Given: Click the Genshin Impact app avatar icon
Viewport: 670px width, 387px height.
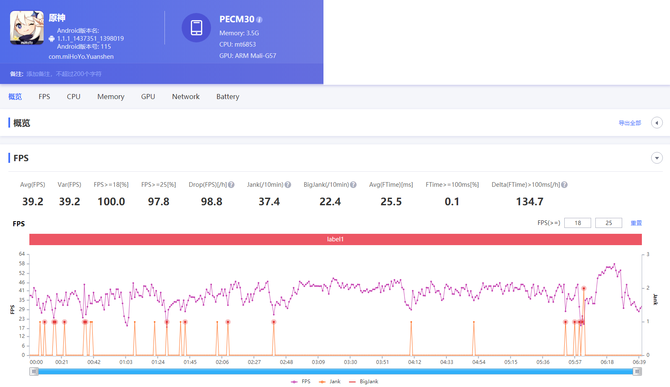Looking at the screenshot, I should click(x=27, y=28).
